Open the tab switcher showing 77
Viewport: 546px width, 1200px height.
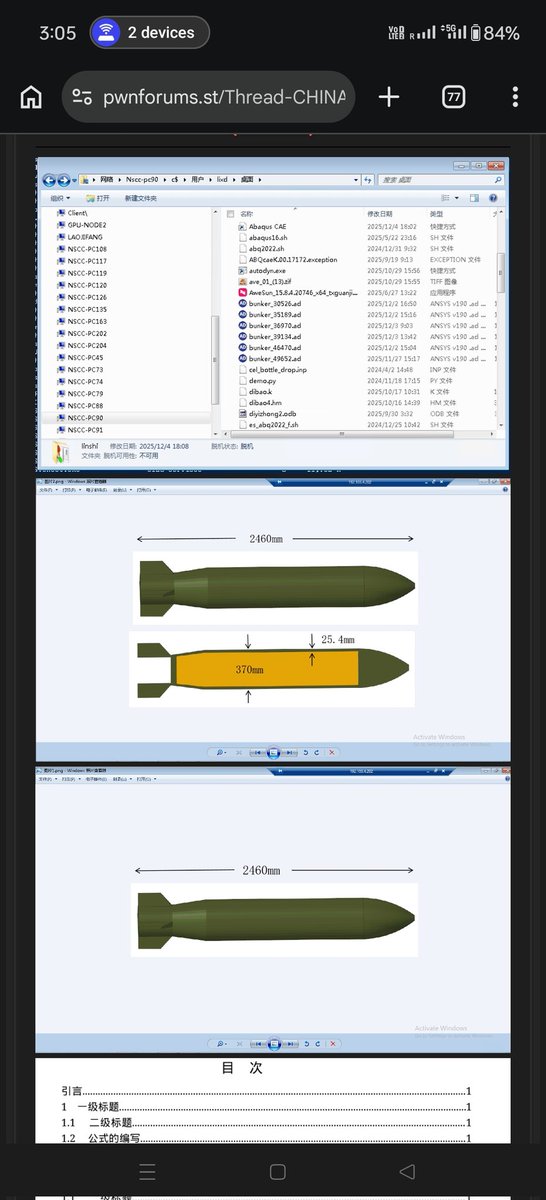453,97
